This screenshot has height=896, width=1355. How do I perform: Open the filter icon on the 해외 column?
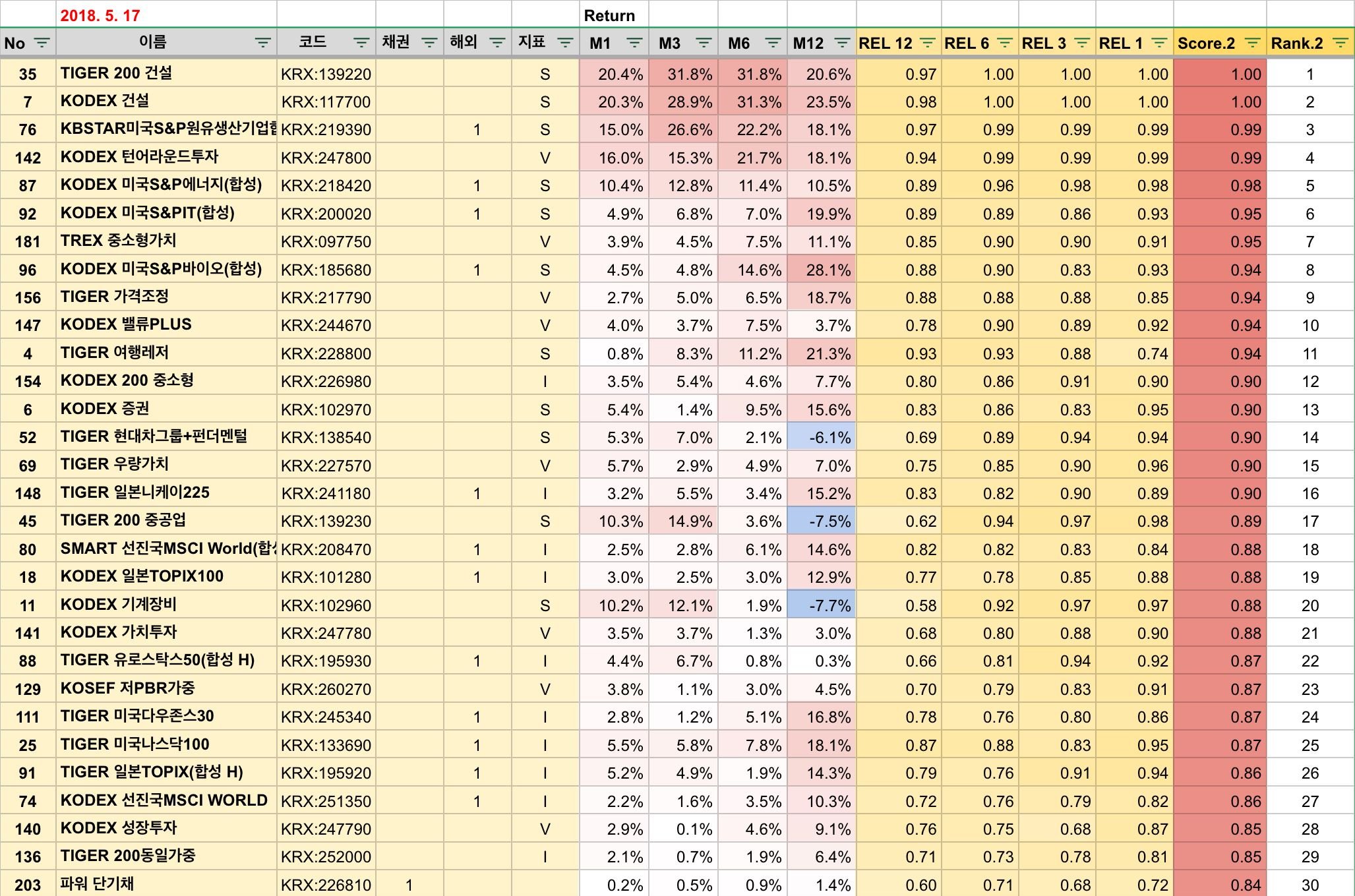coord(497,44)
